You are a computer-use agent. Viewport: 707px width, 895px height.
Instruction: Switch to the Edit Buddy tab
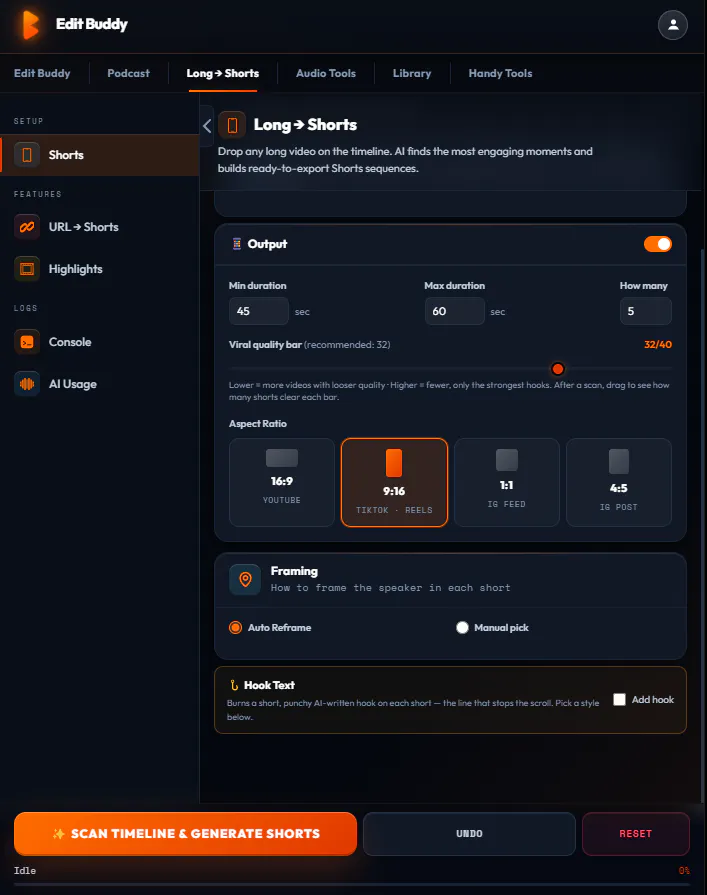pos(42,73)
